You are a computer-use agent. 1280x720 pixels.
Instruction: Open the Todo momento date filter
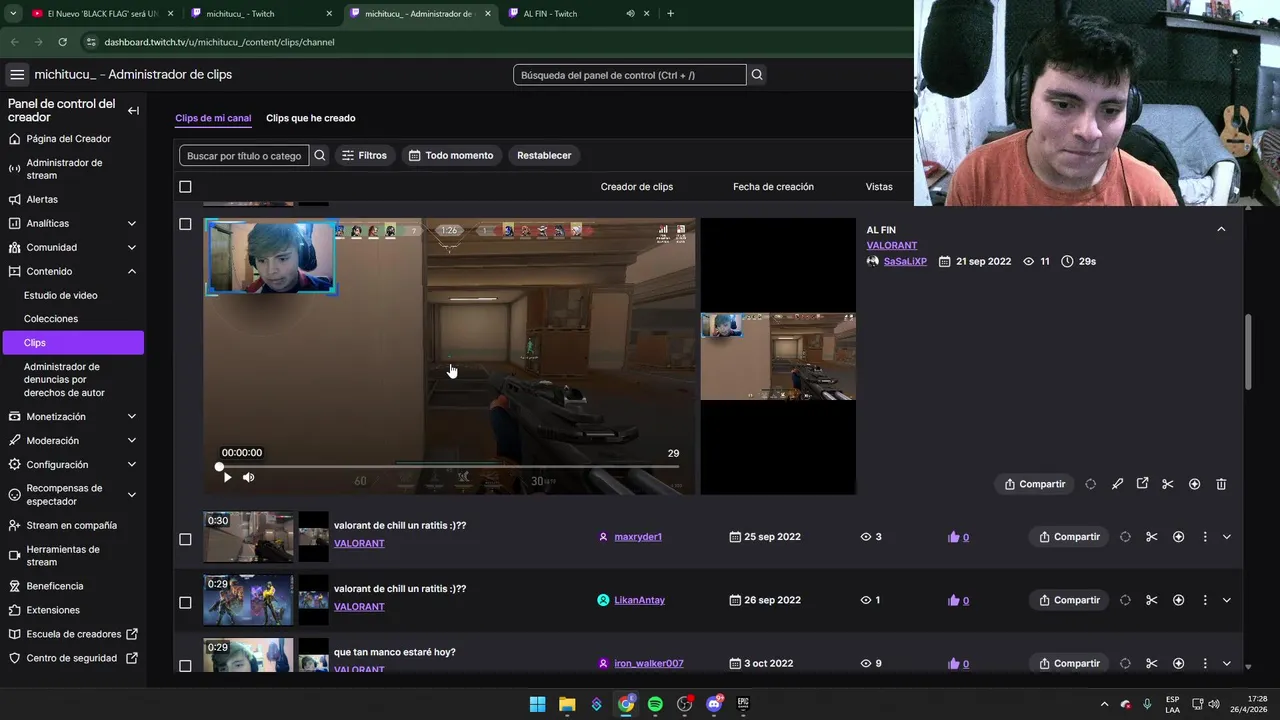pyautogui.click(x=451, y=155)
